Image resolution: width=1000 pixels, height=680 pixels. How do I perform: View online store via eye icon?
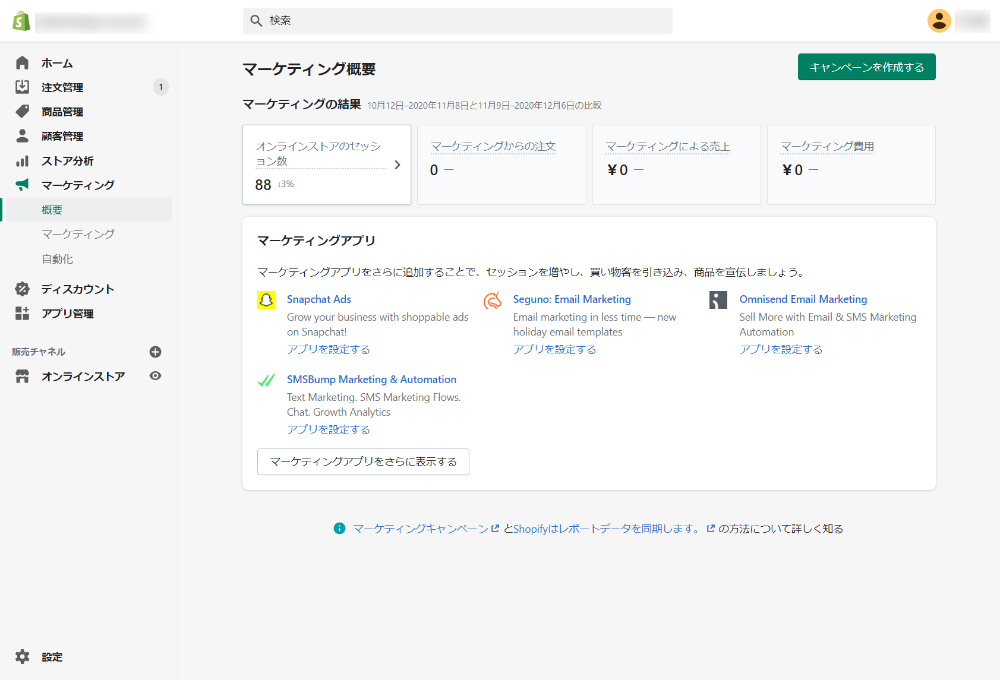[155, 376]
